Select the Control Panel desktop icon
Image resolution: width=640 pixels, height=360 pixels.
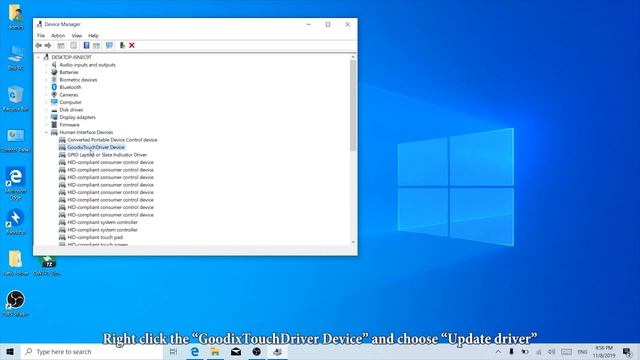[16, 140]
